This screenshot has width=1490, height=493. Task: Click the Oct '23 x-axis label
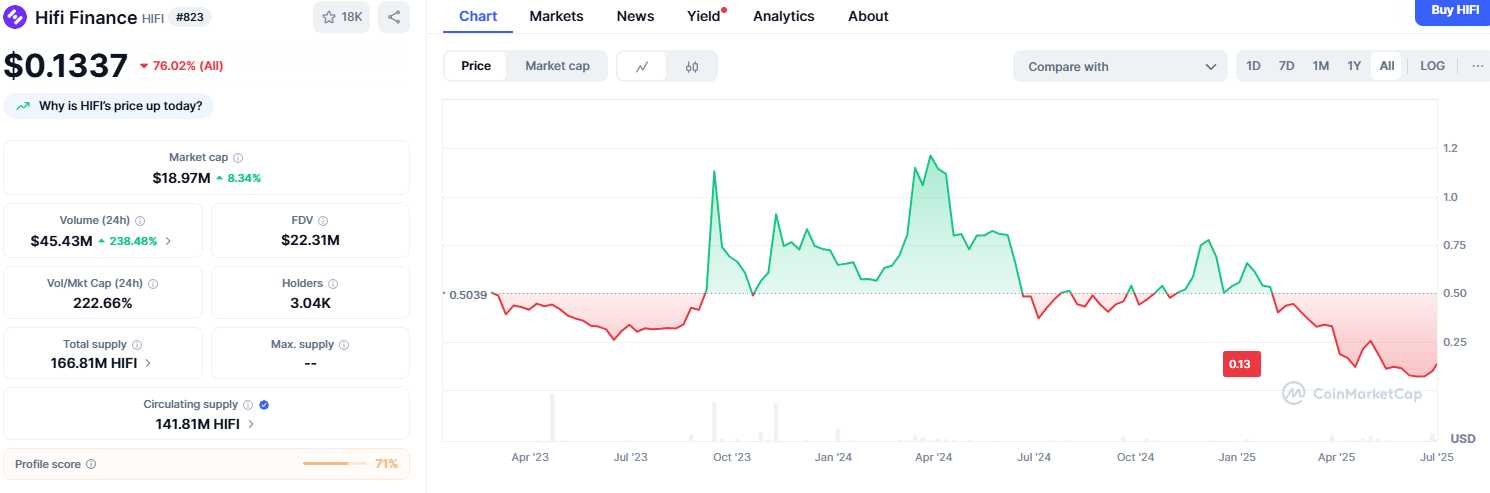pyautogui.click(x=731, y=457)
